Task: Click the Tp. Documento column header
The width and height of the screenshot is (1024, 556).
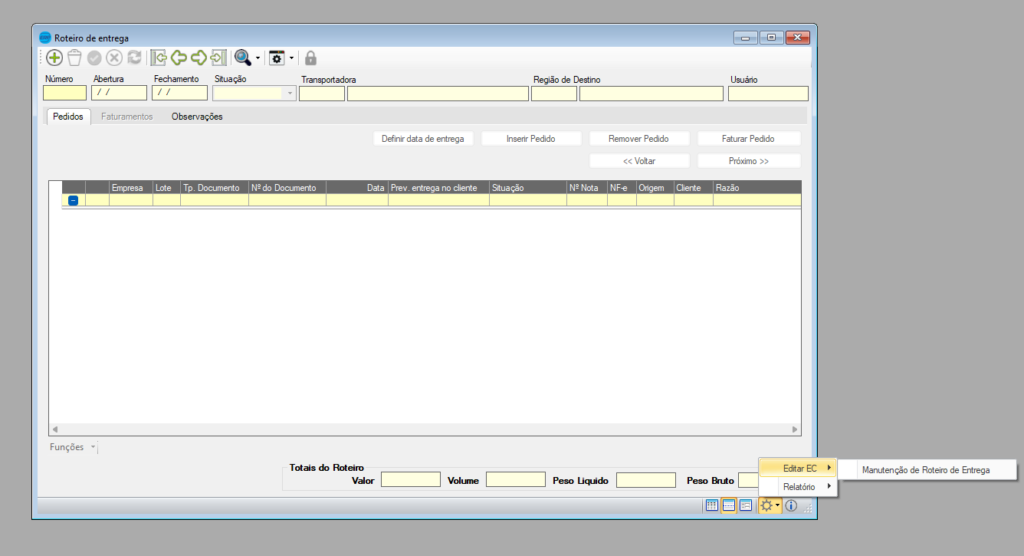Action: click(214, 188)
